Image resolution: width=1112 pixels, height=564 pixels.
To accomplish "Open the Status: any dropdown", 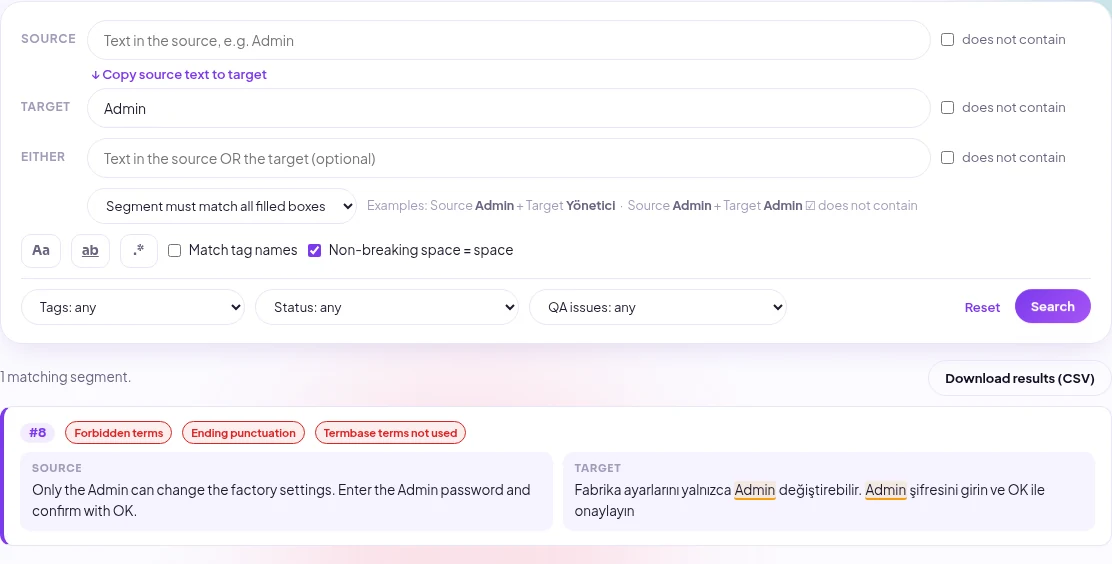I will point(387,307).
